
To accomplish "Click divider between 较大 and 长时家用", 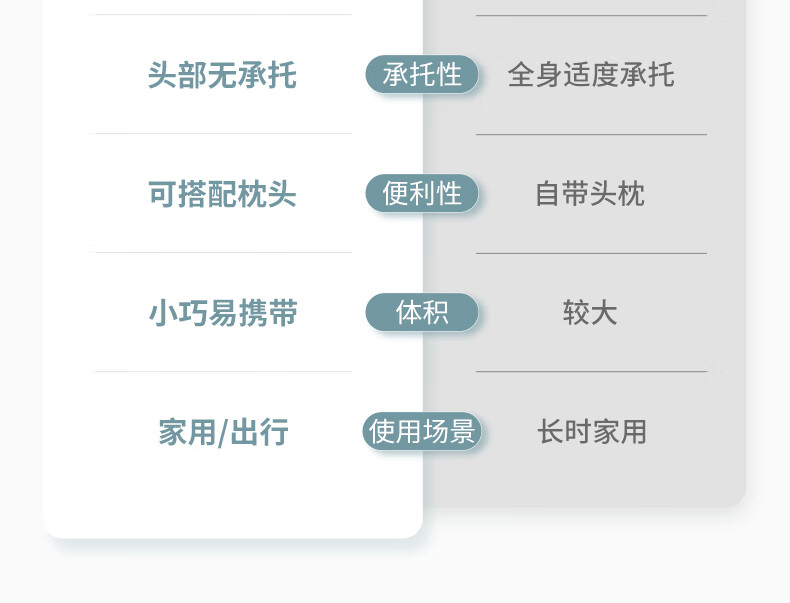I will (x=591, y=372).
